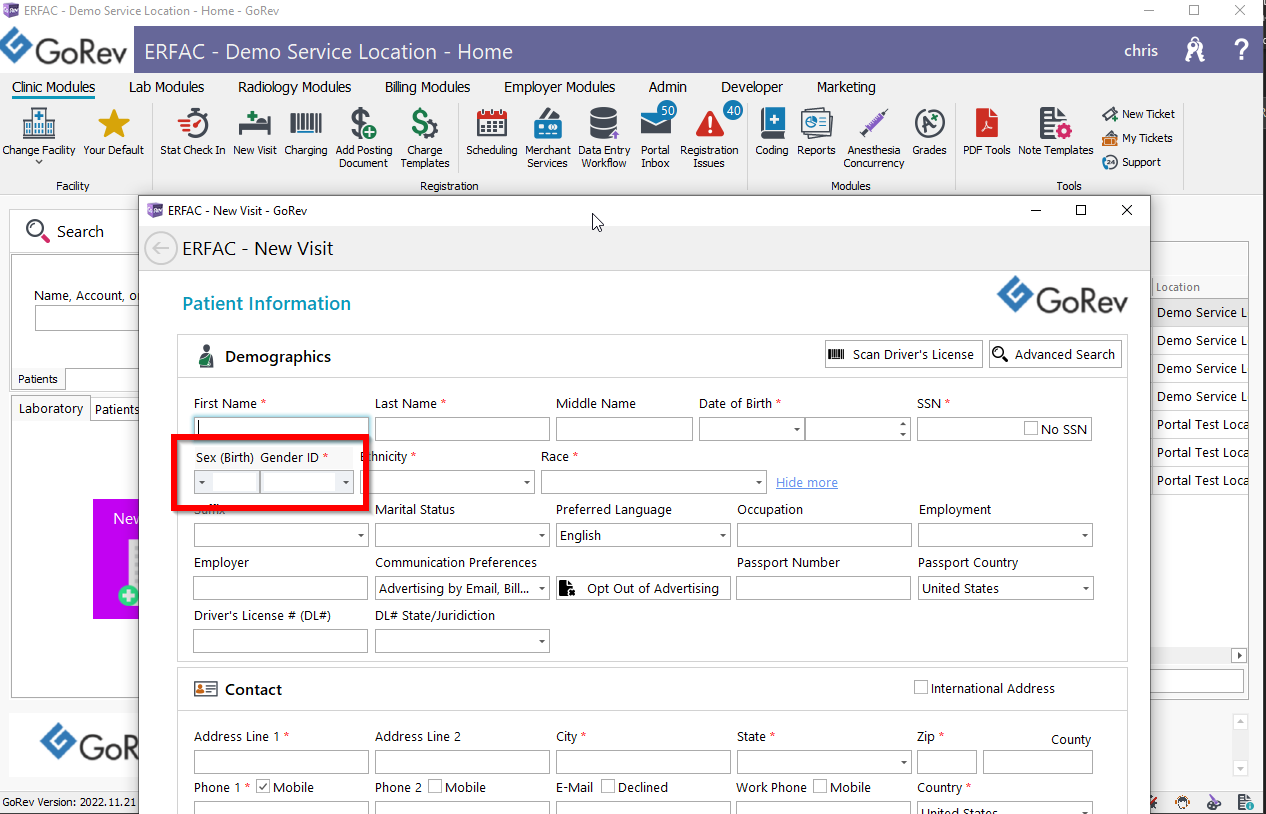Launch Stat Check In
Screen dimensions: 1266x814
coord(193,133)
